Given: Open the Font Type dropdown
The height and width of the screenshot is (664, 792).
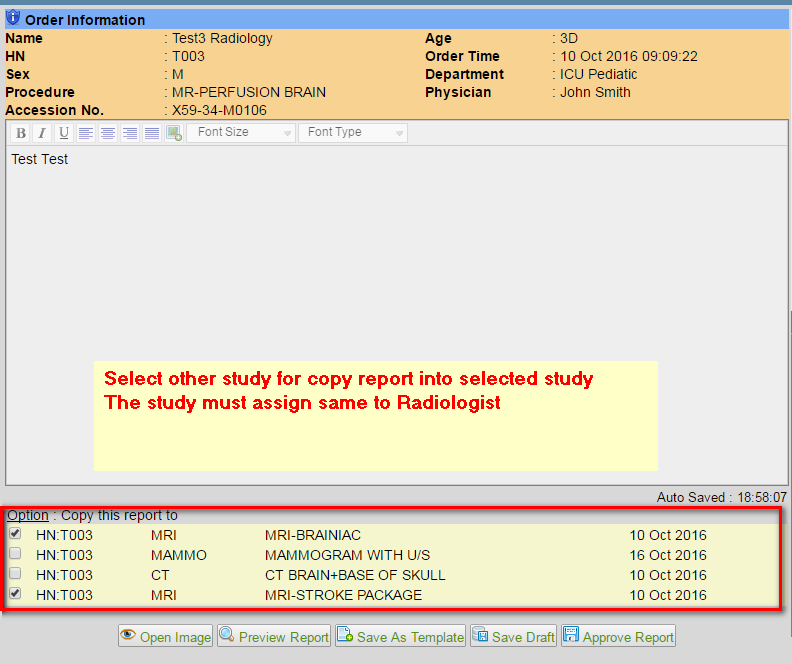Looking at the screenshot, I should click(x=353, y=133).
